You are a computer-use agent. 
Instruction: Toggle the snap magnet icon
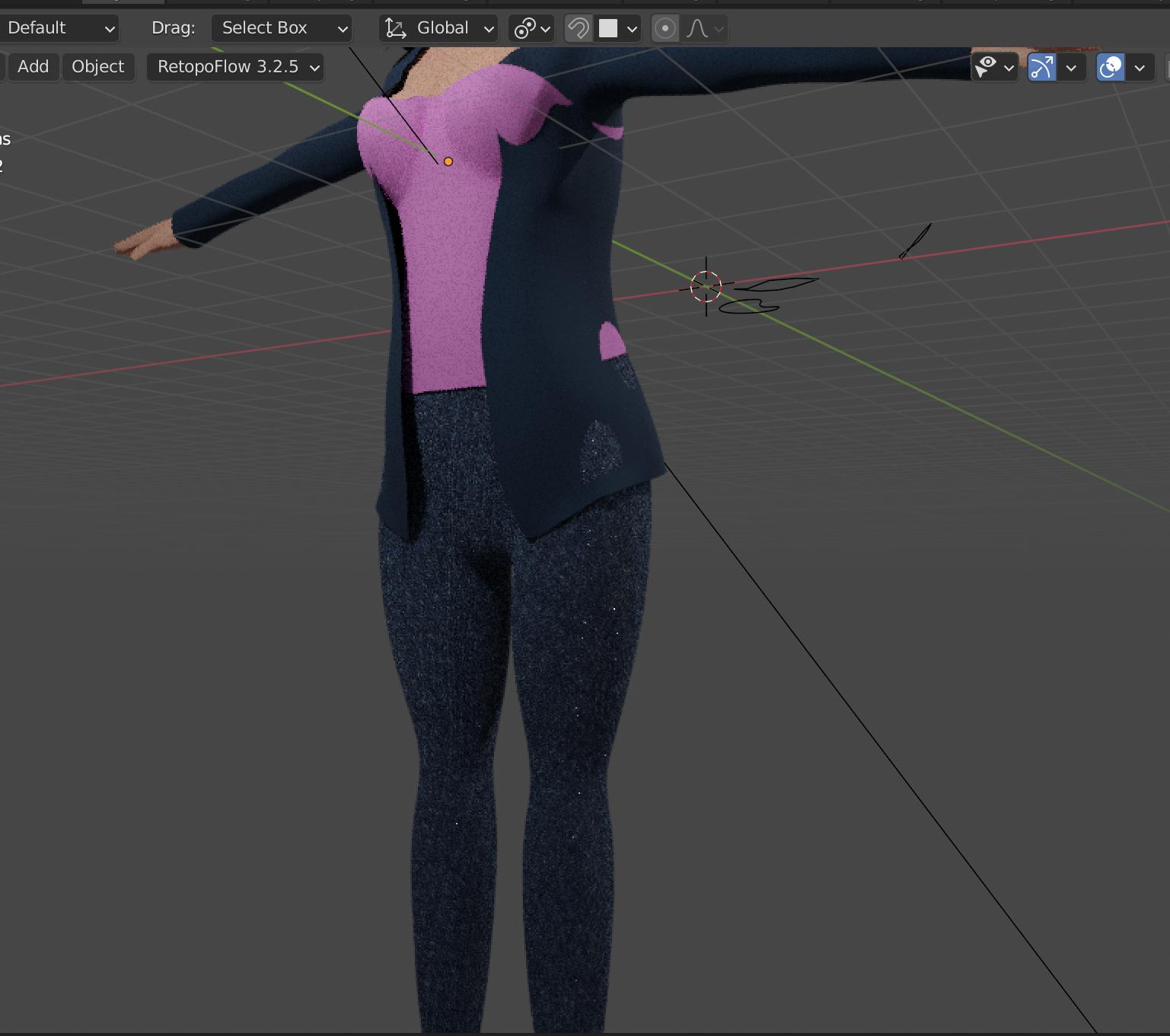579,29
